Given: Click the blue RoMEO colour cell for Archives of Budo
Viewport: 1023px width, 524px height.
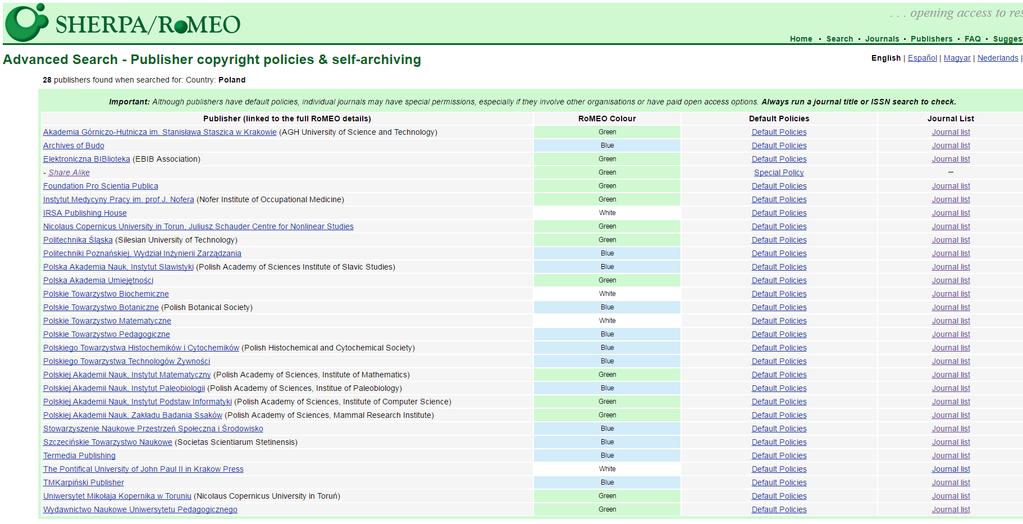Looking at the screenshot, I should (607, 146).
